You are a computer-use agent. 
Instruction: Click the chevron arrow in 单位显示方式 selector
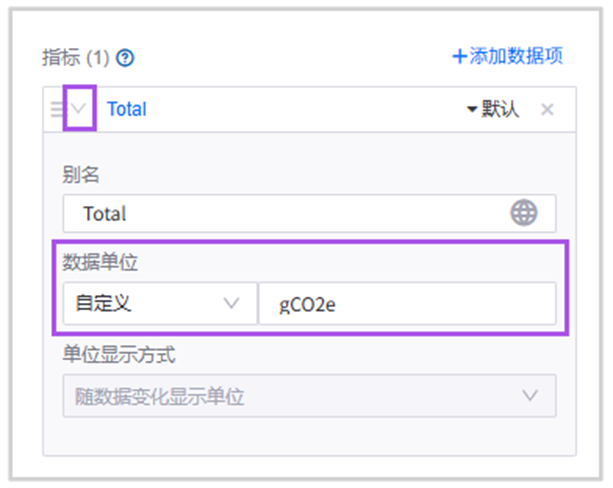(530, 396)
